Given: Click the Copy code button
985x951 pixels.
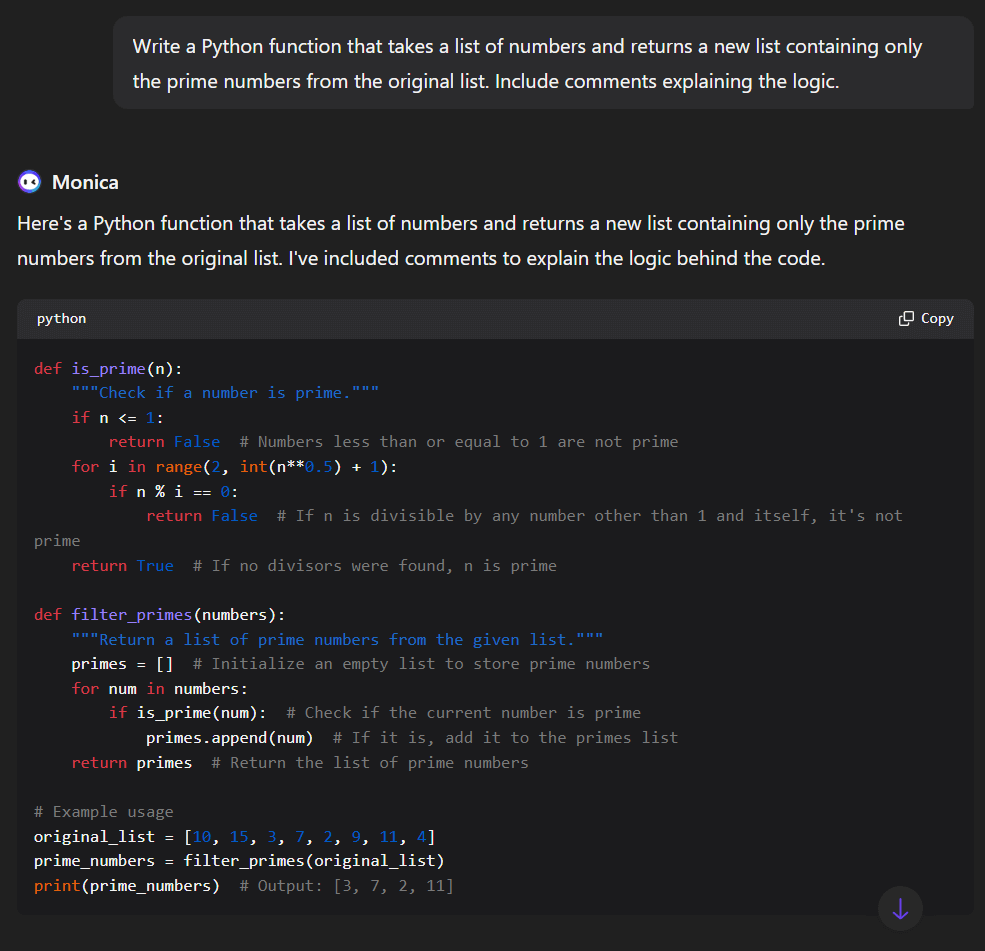Looking at the screenshot, I should coord(926,318).
